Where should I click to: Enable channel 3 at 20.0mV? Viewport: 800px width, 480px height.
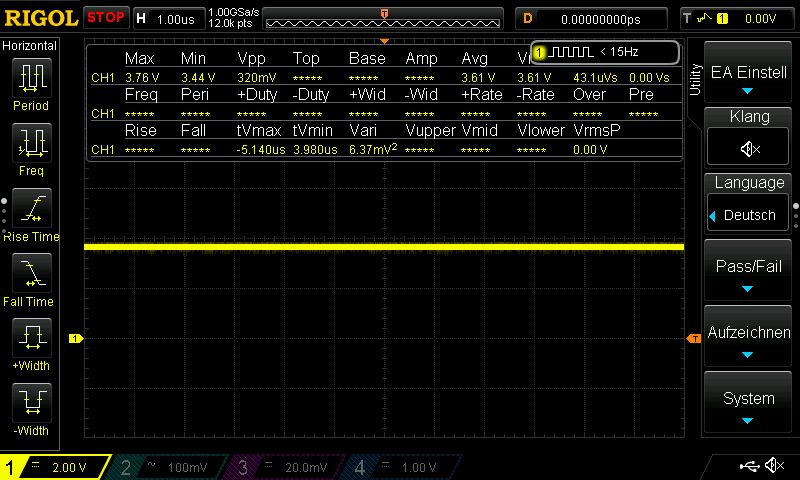(290, 467)
